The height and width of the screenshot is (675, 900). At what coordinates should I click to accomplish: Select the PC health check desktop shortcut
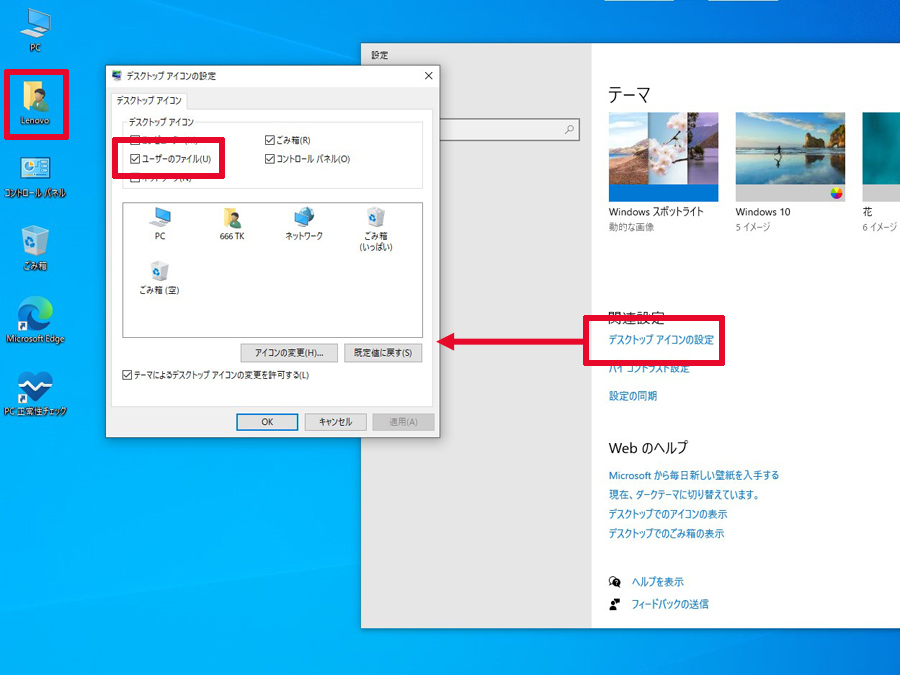click(x=35, y=394)
